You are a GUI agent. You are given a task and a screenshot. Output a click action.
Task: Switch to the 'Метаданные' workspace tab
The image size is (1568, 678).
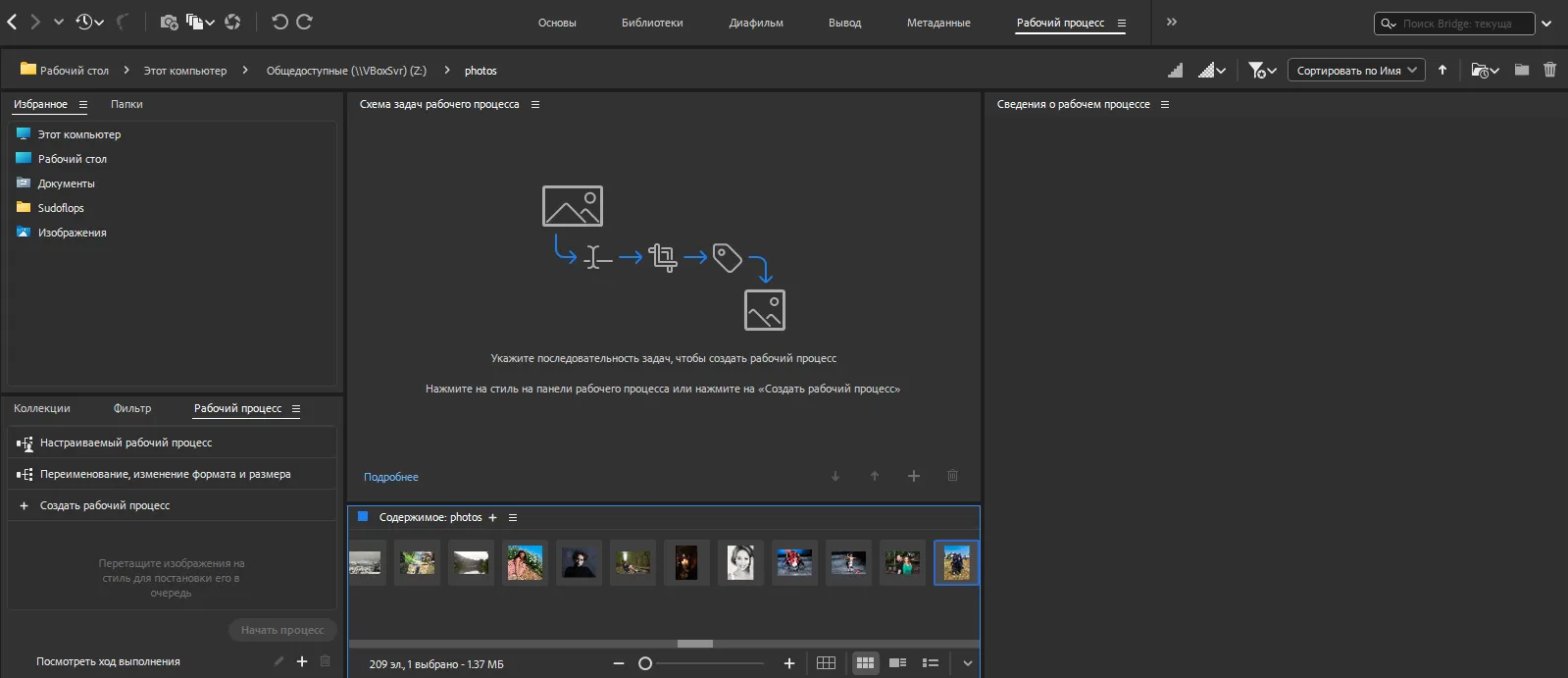click(938, 23)
